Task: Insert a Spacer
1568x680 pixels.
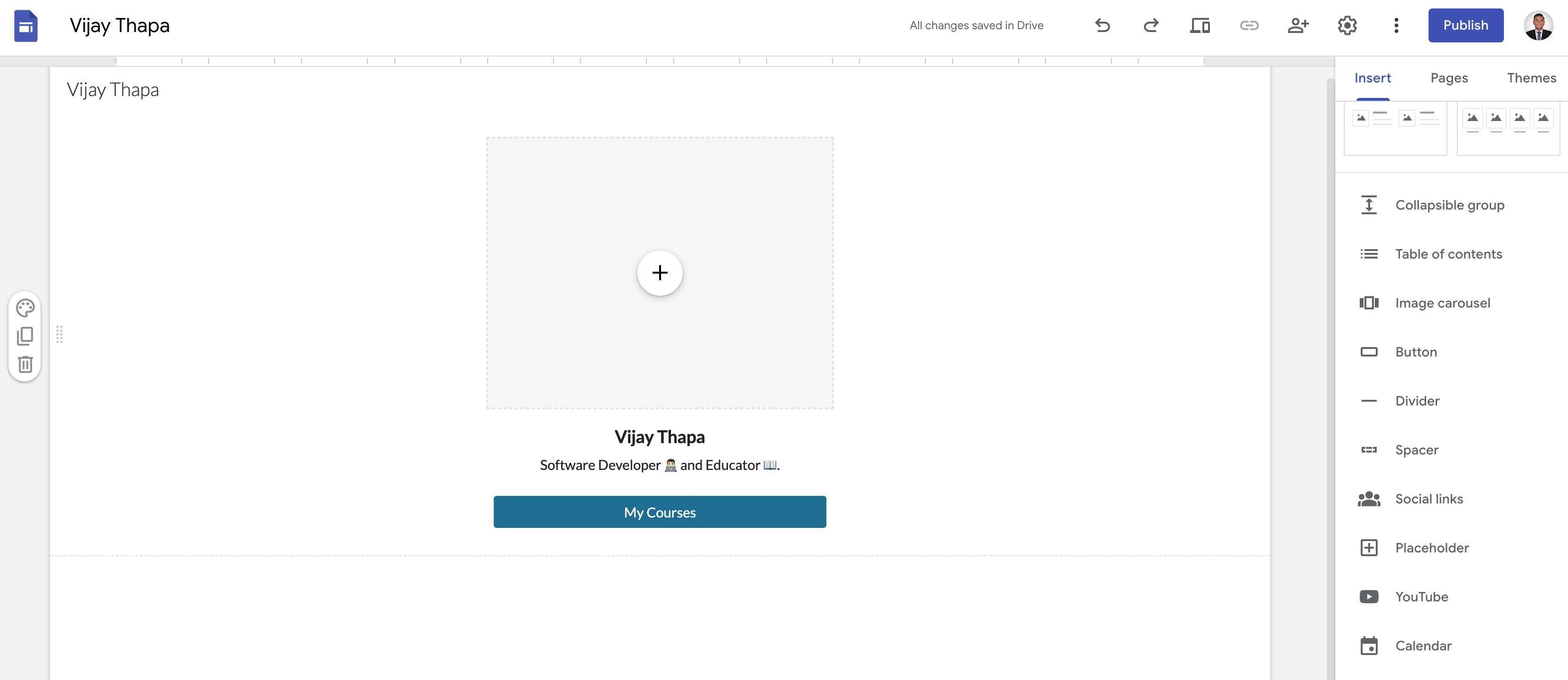Action: (x=1451, y=449)
